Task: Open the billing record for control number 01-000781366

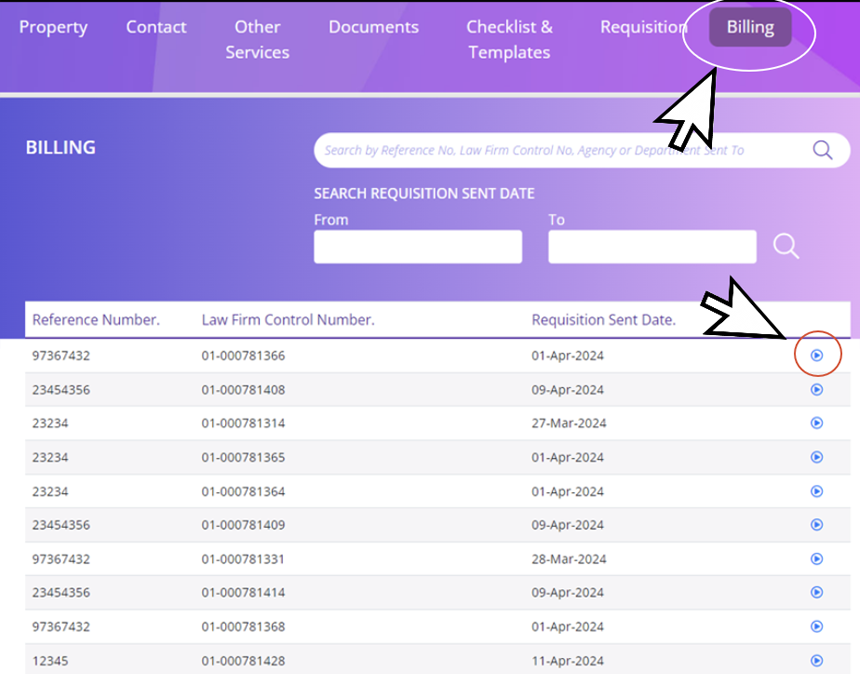Action: click(x=816, y=355)
